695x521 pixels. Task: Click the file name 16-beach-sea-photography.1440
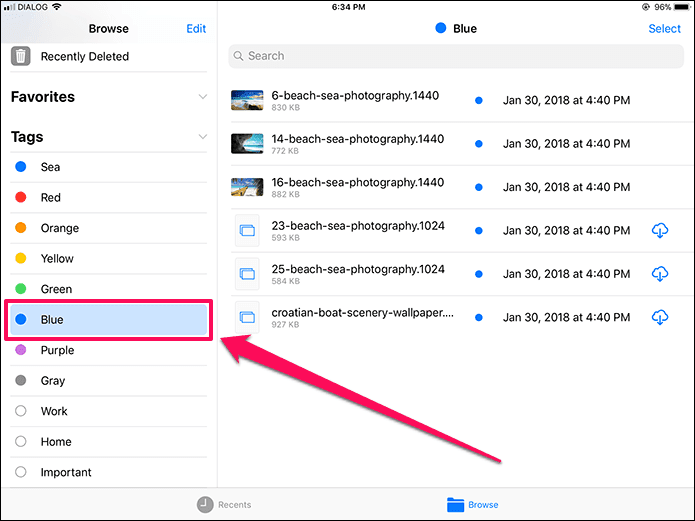click(358, 183)
